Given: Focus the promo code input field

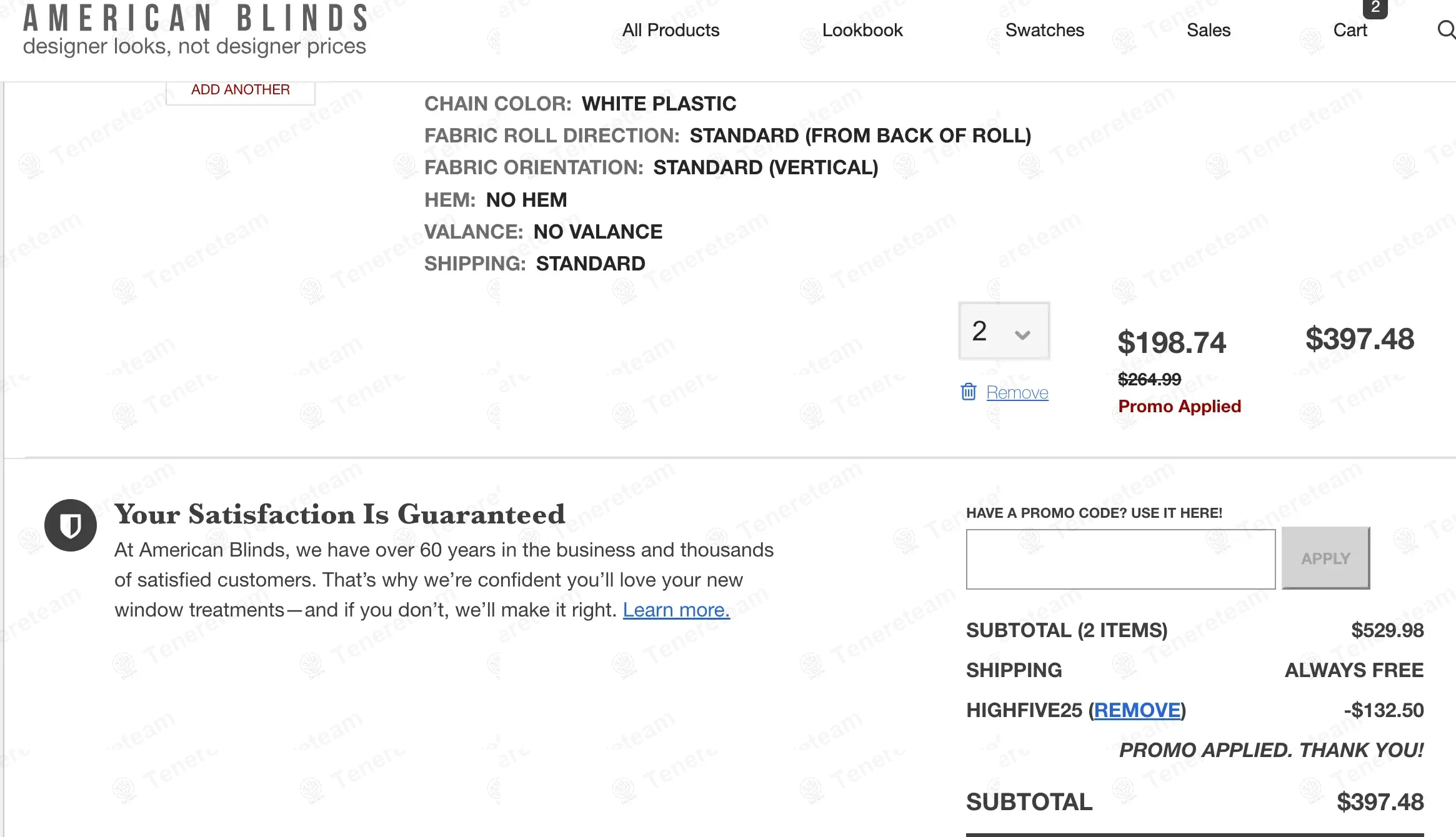Looking at the screenshot, I should click(1120, 559).
